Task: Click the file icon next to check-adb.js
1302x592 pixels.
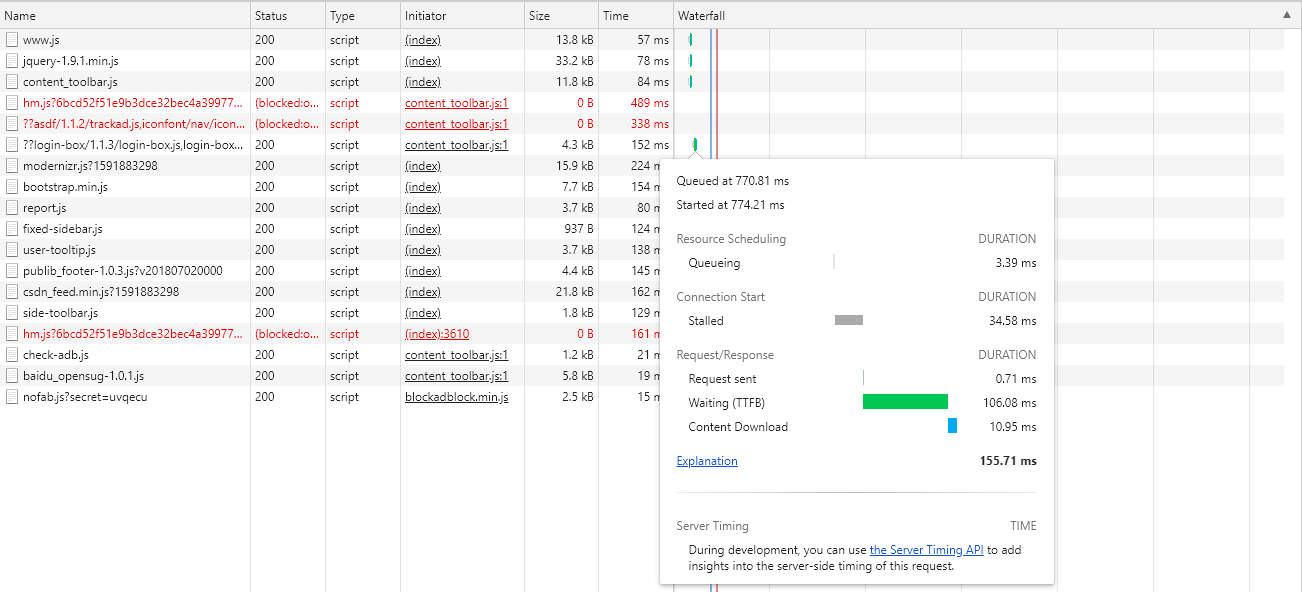Action: (12, 355)
